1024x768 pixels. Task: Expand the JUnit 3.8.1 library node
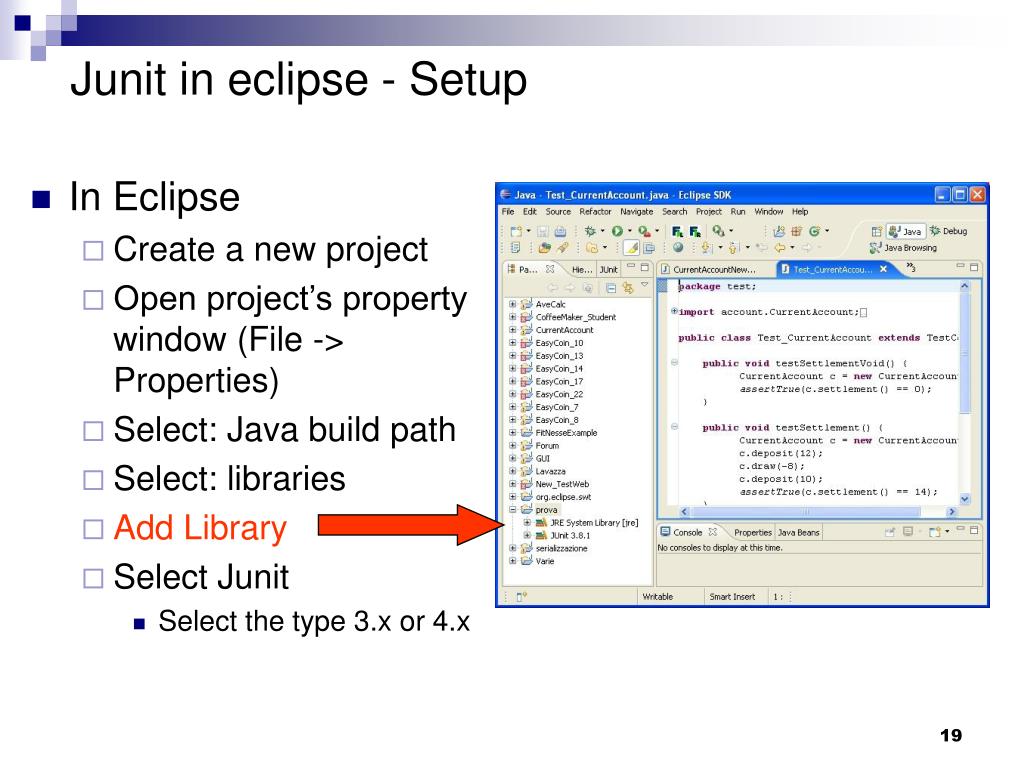tap(527, 535)
